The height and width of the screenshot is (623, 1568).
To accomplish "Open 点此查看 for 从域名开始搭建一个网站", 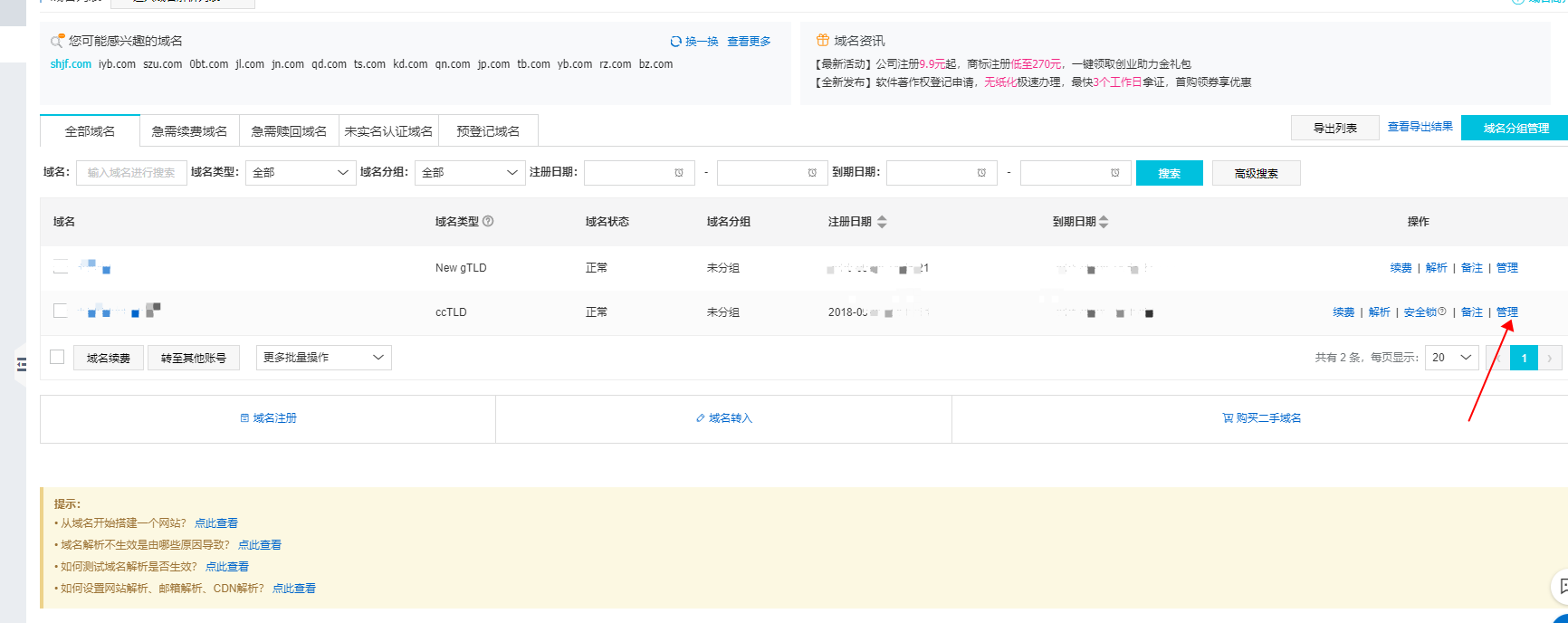I will [x=216, y=523].
